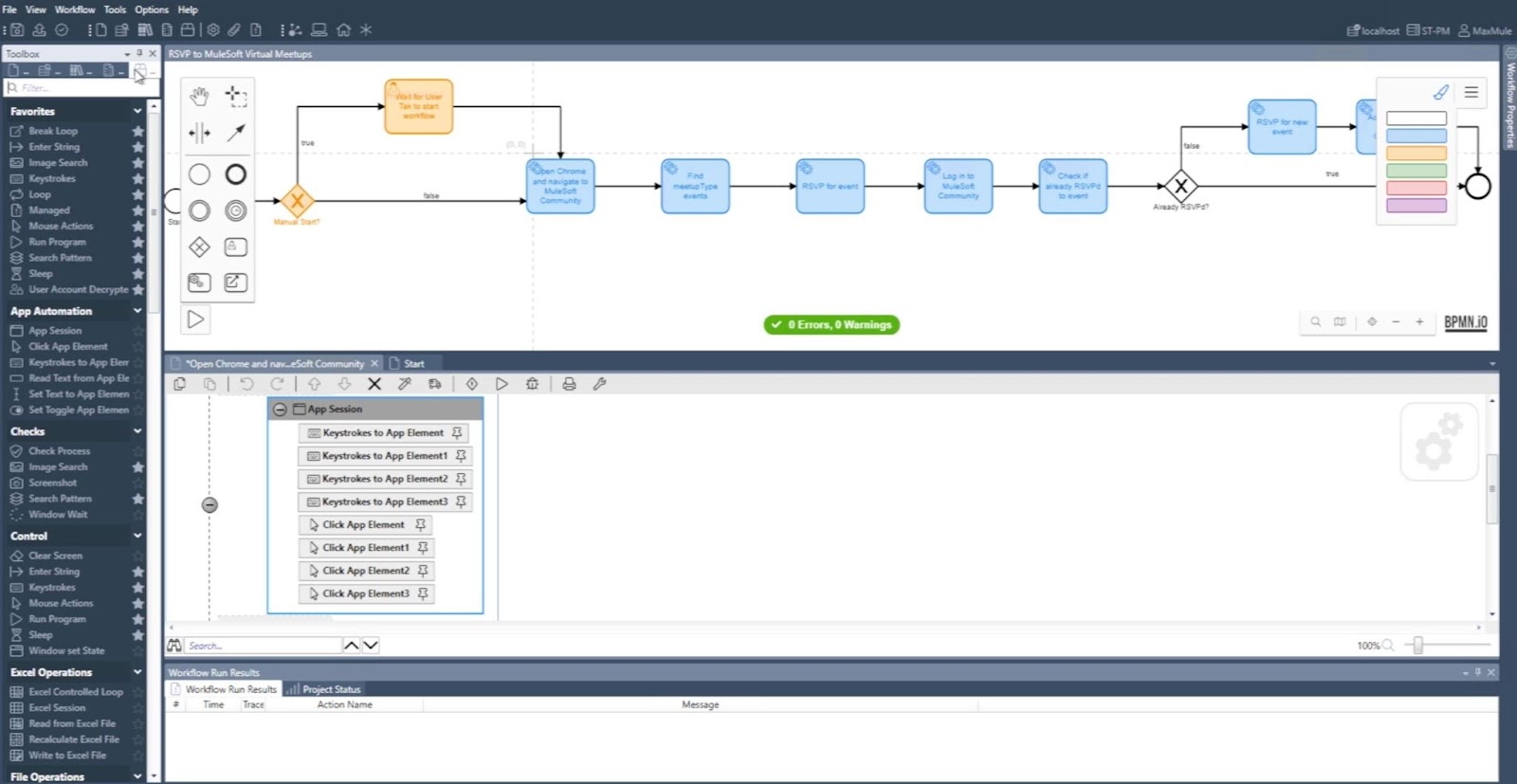The height and width of the screenshot is (784, 1517).
Task: Open the Options menu
Action: (152, 9)
